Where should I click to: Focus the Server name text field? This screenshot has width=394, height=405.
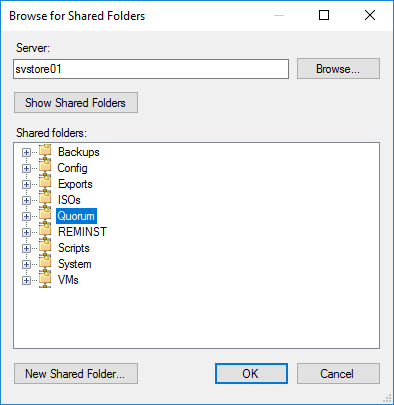click(151, 69)
